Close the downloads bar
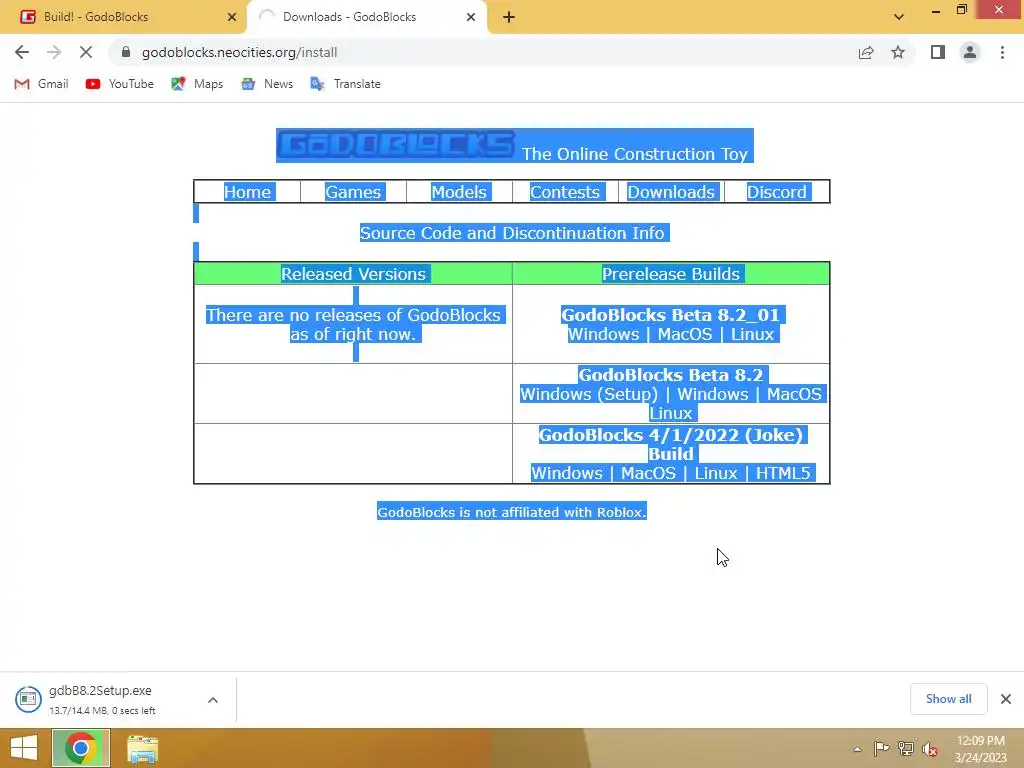 coord(1006,699)
